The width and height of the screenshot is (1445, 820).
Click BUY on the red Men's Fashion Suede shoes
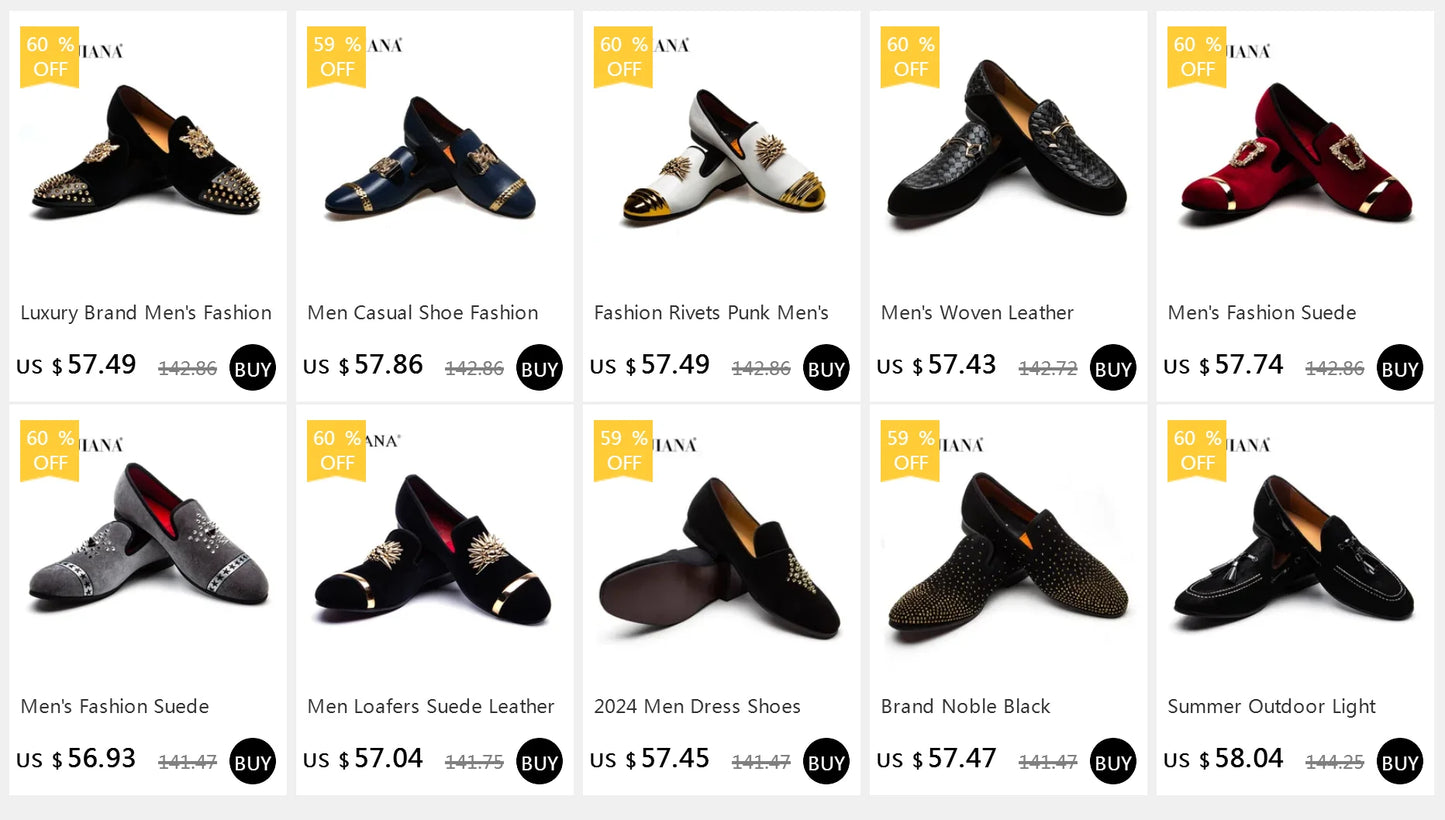tap(1399, 367)
